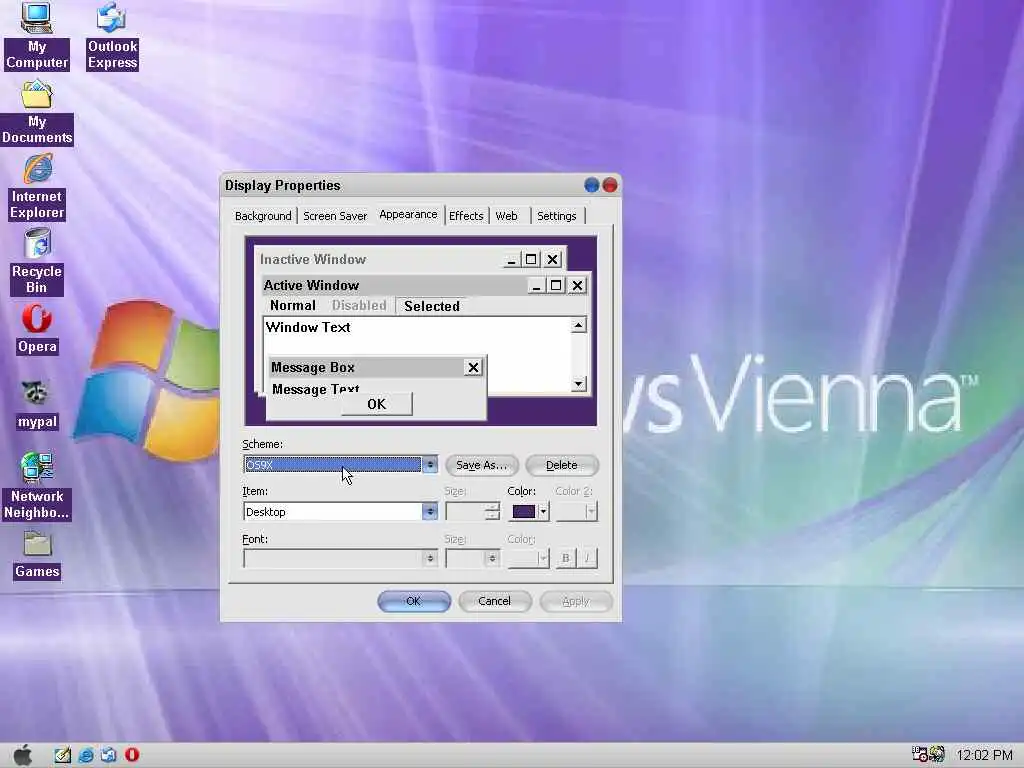Click the Save As... button

482,465
